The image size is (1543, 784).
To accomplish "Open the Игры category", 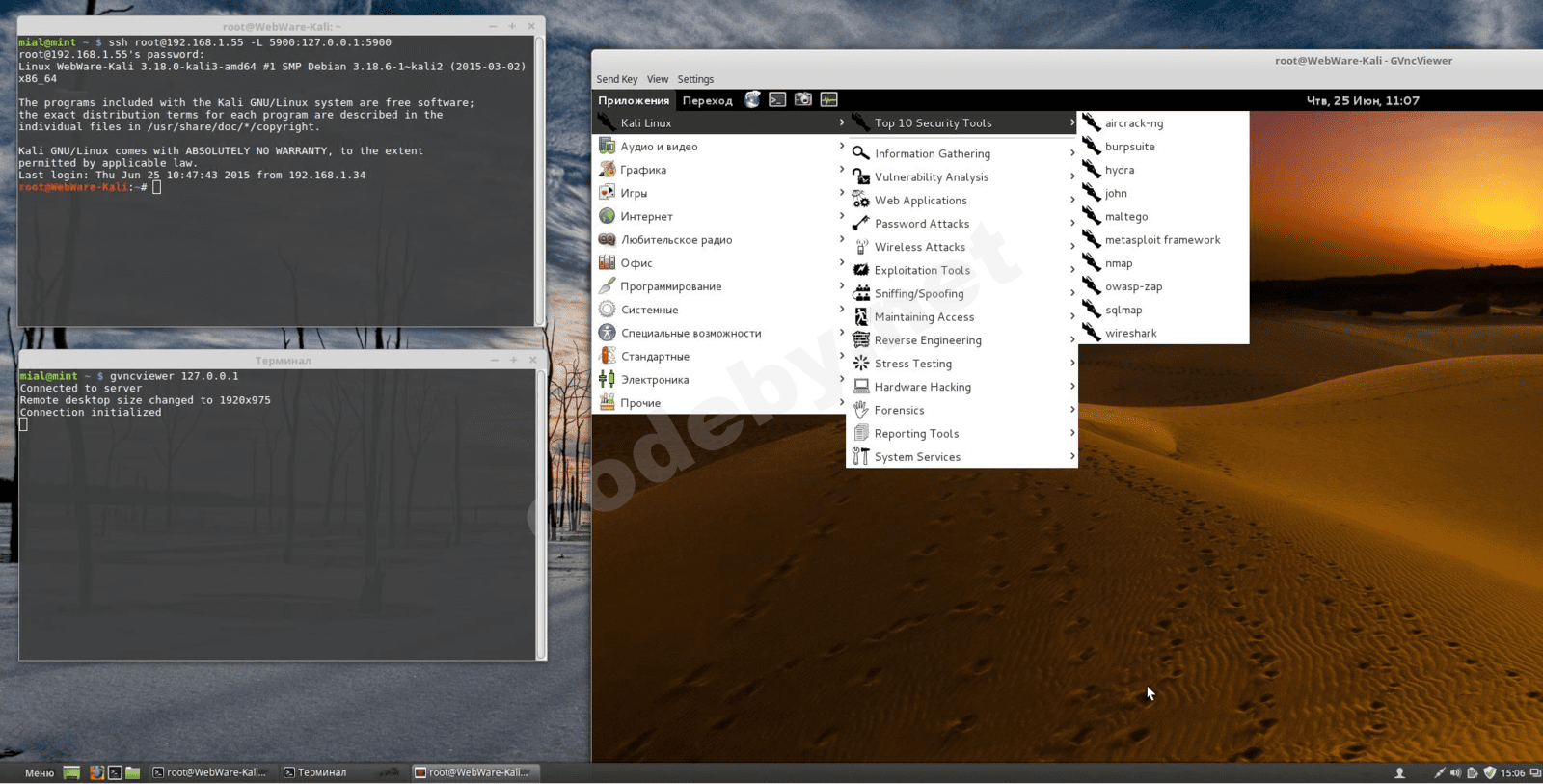I will [720, 193].
